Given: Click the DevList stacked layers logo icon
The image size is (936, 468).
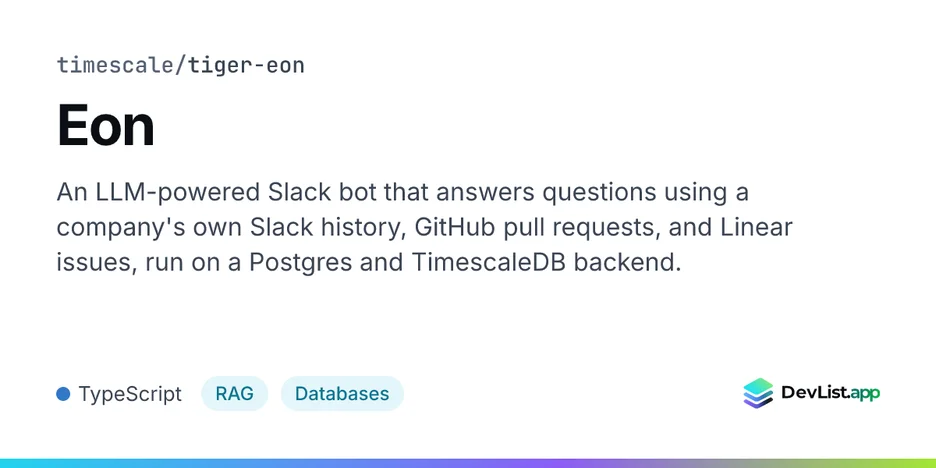Looking at the screenshot, I should [x=758, y=393].
